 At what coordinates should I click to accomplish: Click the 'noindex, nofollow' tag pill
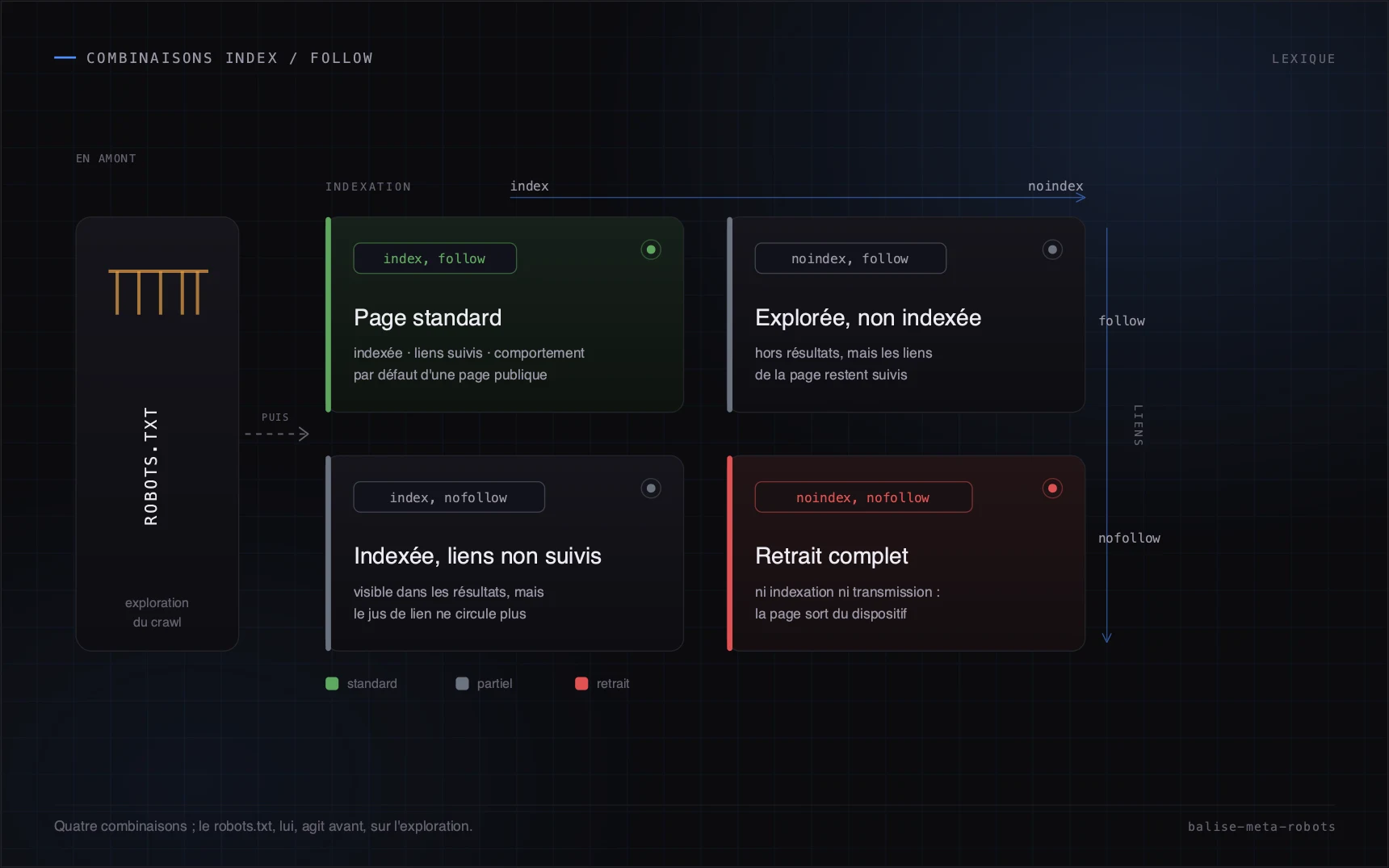click(863, 497)
